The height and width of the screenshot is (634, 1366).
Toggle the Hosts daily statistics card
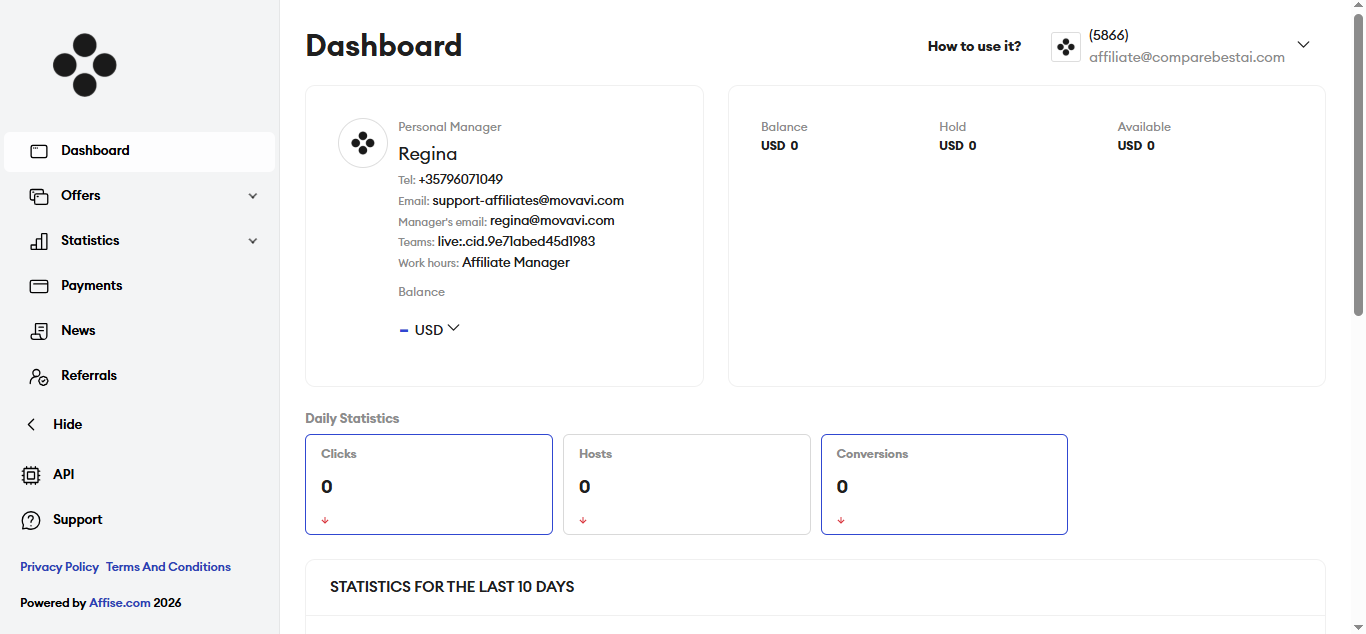point(687,484)
